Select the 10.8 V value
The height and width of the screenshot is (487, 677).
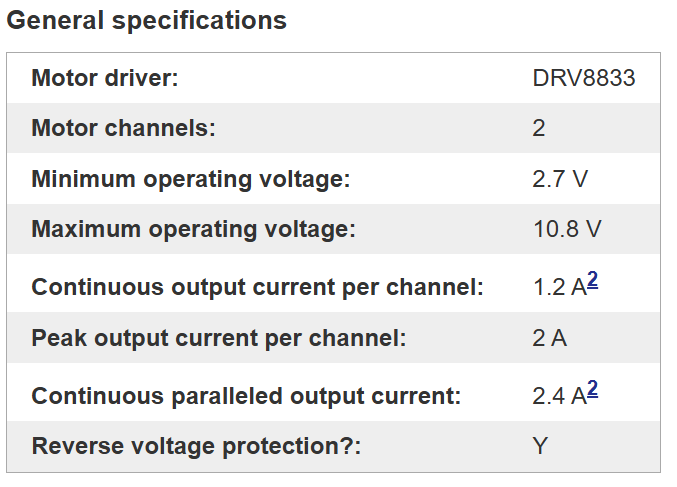click(567, 229)
